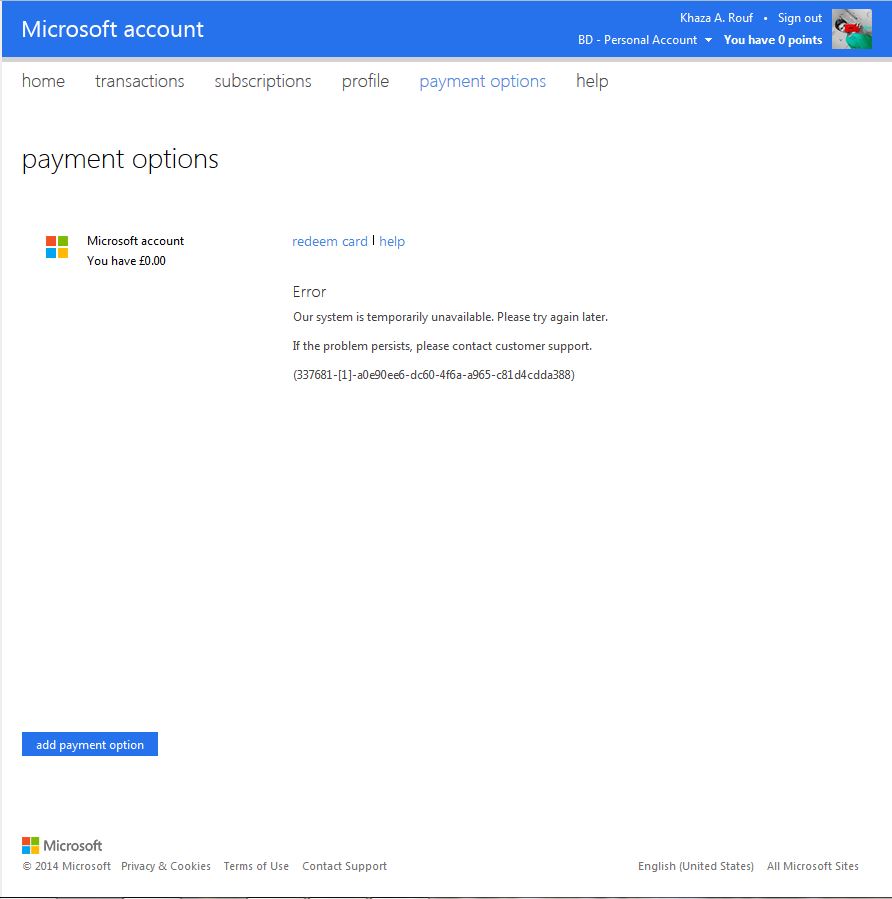Click the 'If the problem persists' message

coord(442,346)
